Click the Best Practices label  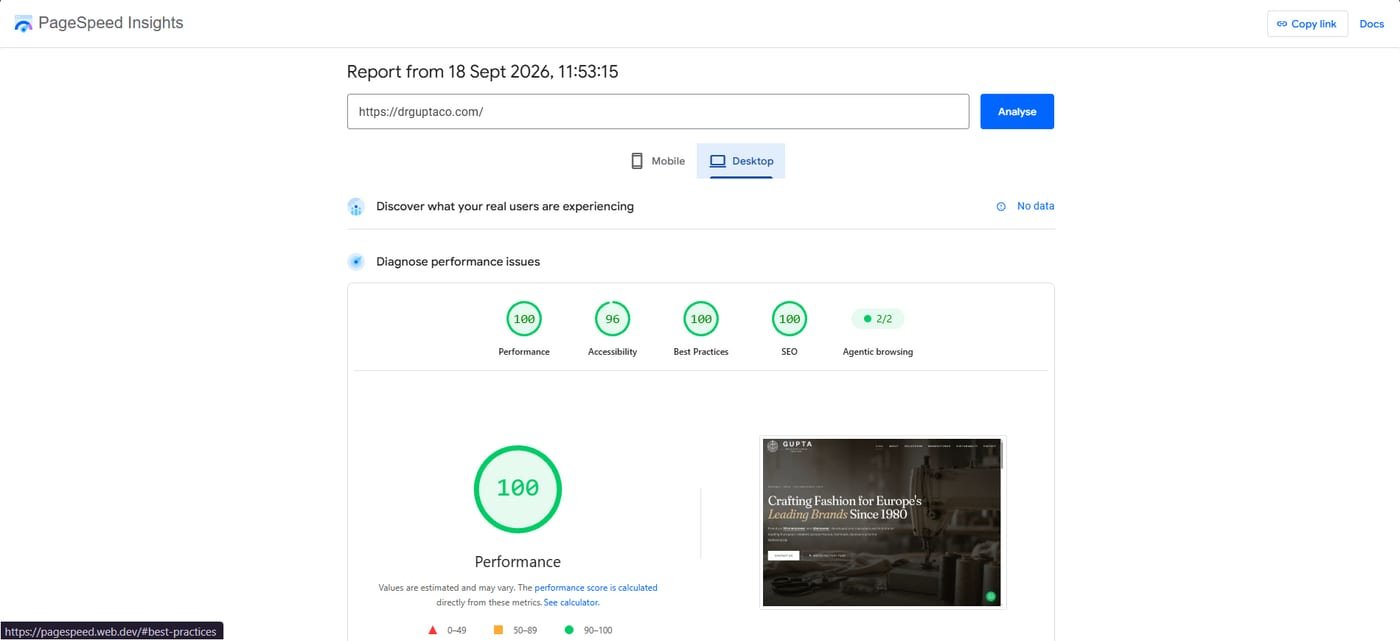(x=701, y=352)
